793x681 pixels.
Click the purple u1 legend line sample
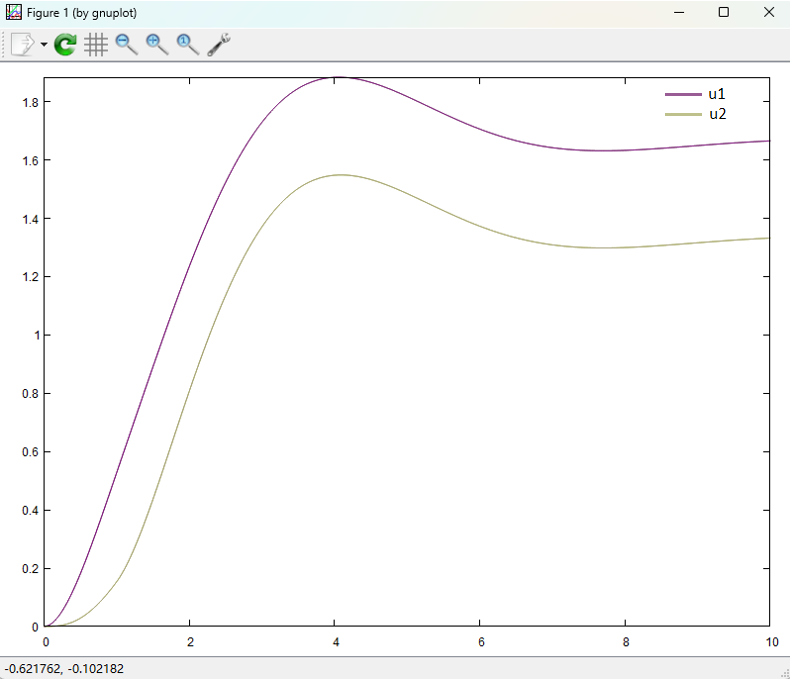pyautogui.click(x=683, y=94)
